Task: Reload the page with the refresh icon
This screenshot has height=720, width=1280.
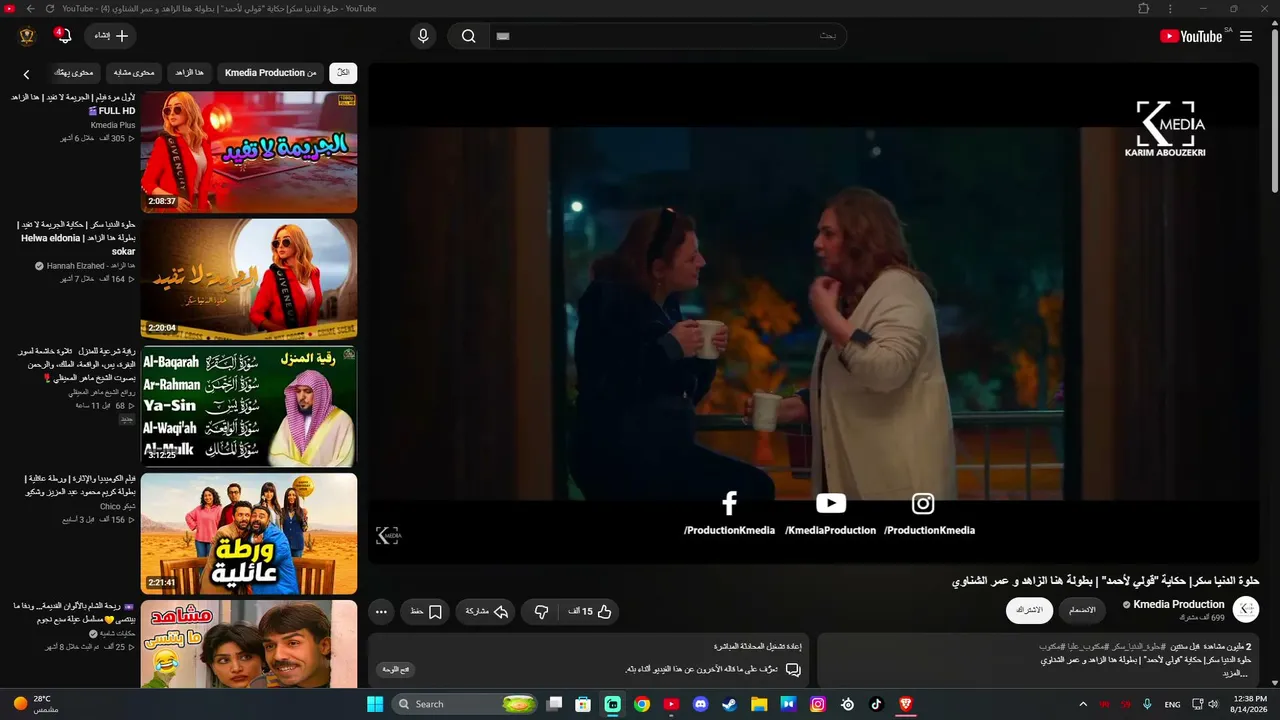Action: [50, 8]
